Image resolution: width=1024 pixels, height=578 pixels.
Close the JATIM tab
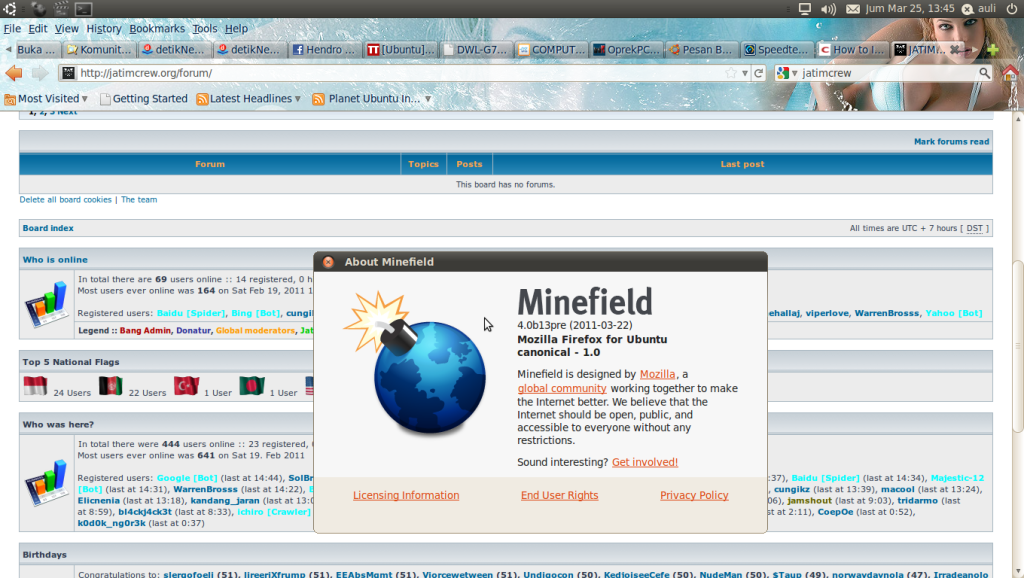(955, 50)
